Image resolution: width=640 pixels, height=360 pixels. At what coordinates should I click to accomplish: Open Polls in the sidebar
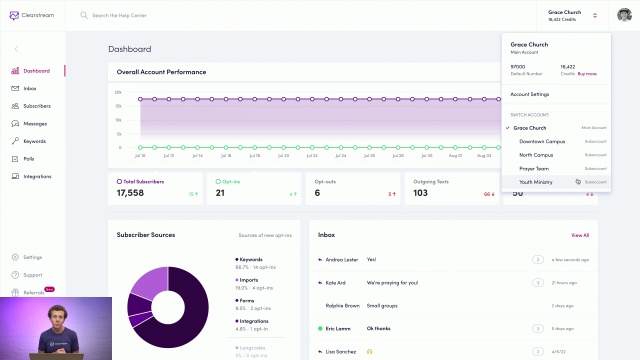(x=29, y=159)
